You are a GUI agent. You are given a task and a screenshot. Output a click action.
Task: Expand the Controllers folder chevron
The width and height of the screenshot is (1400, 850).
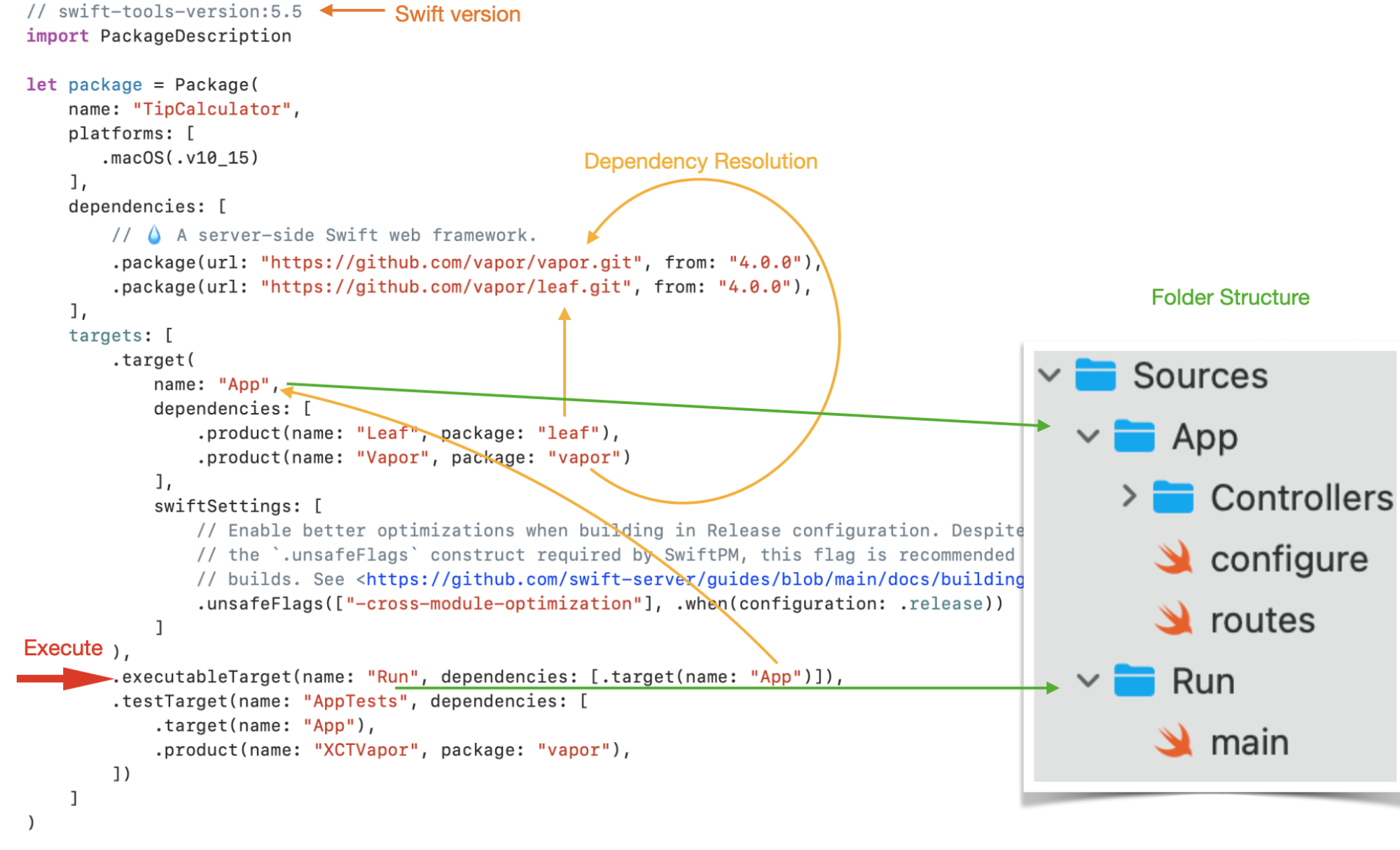click(1128, 496)
